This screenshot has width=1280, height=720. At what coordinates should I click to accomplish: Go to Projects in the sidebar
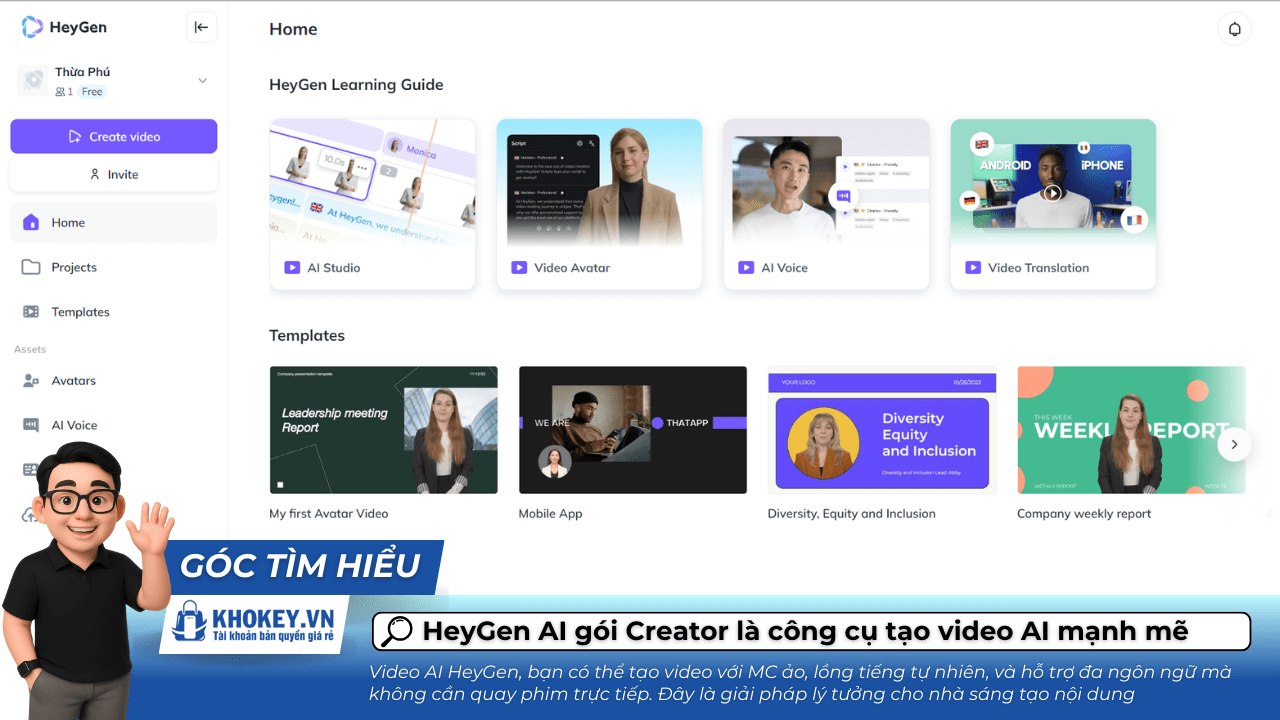74,267
